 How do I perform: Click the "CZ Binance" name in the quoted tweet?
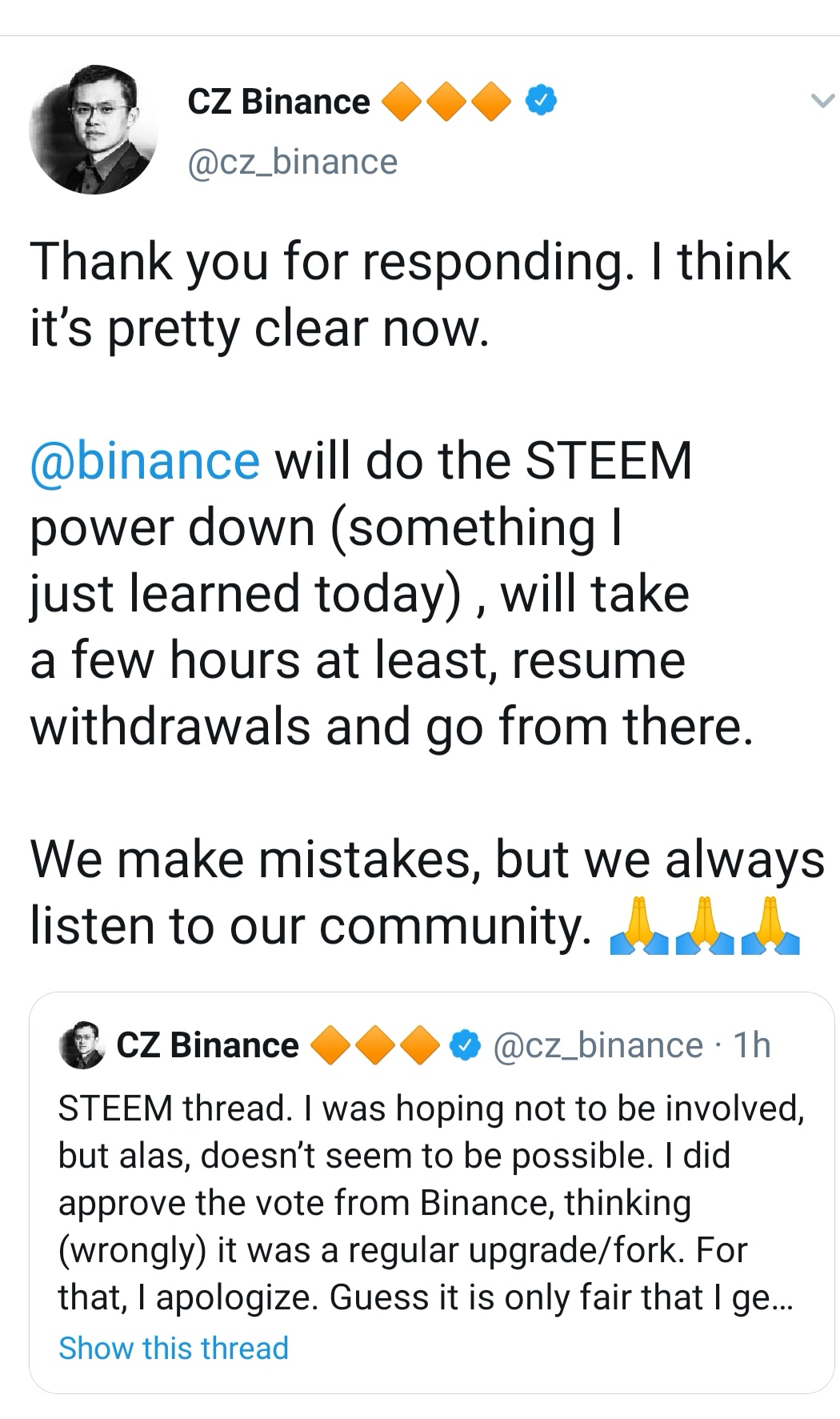click(207, 1045)
